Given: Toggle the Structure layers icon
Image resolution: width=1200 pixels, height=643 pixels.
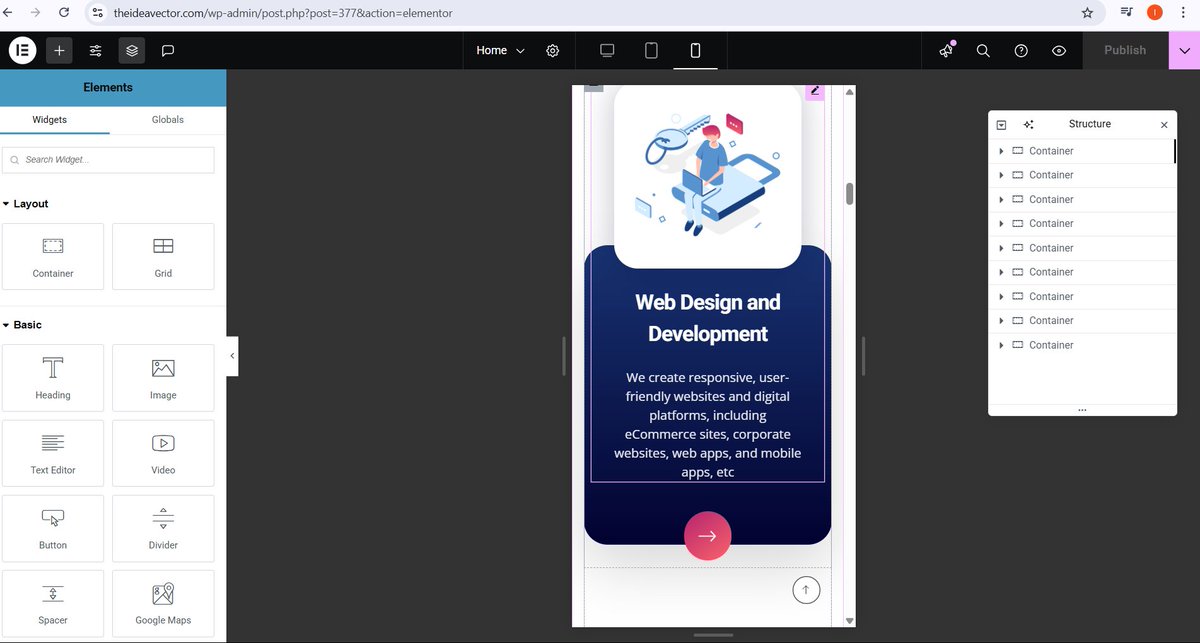Looking at the screenshot, I should (132, 50).
